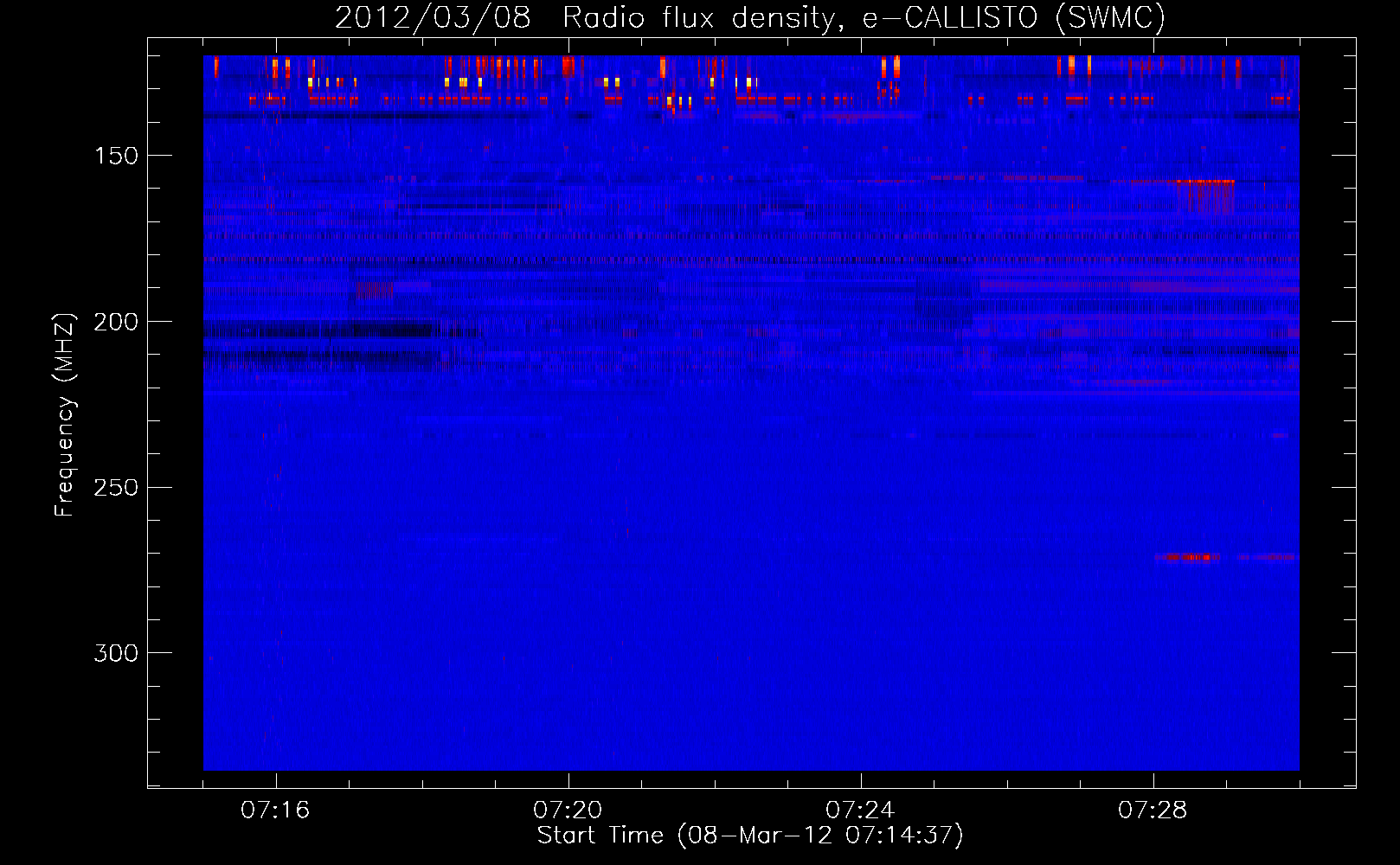
Task: Click the 07:28 time tick label
Action: point(1153,810)
